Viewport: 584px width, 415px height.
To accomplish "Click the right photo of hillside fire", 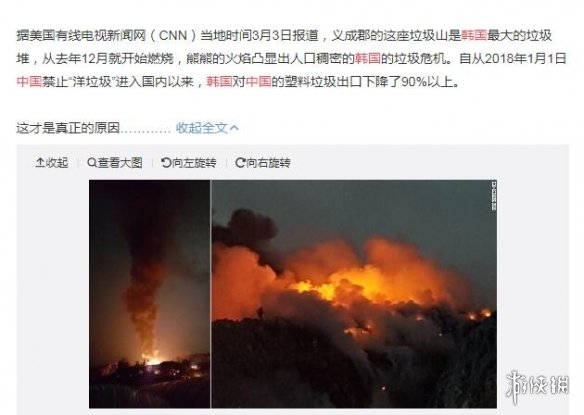I will tap(354, 294).
